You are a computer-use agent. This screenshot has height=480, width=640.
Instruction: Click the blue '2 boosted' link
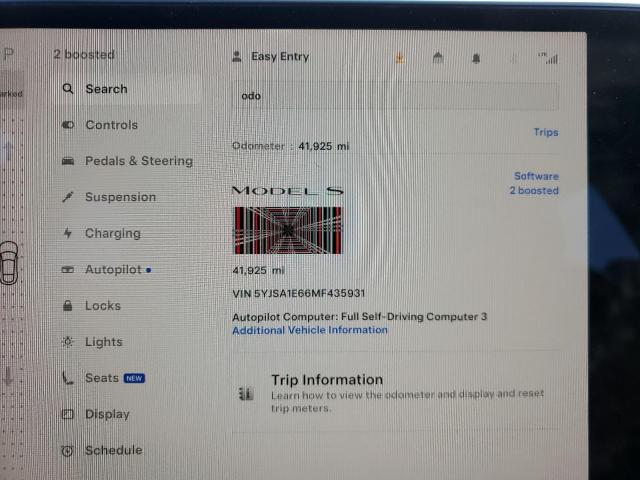[x=534, y=191]
